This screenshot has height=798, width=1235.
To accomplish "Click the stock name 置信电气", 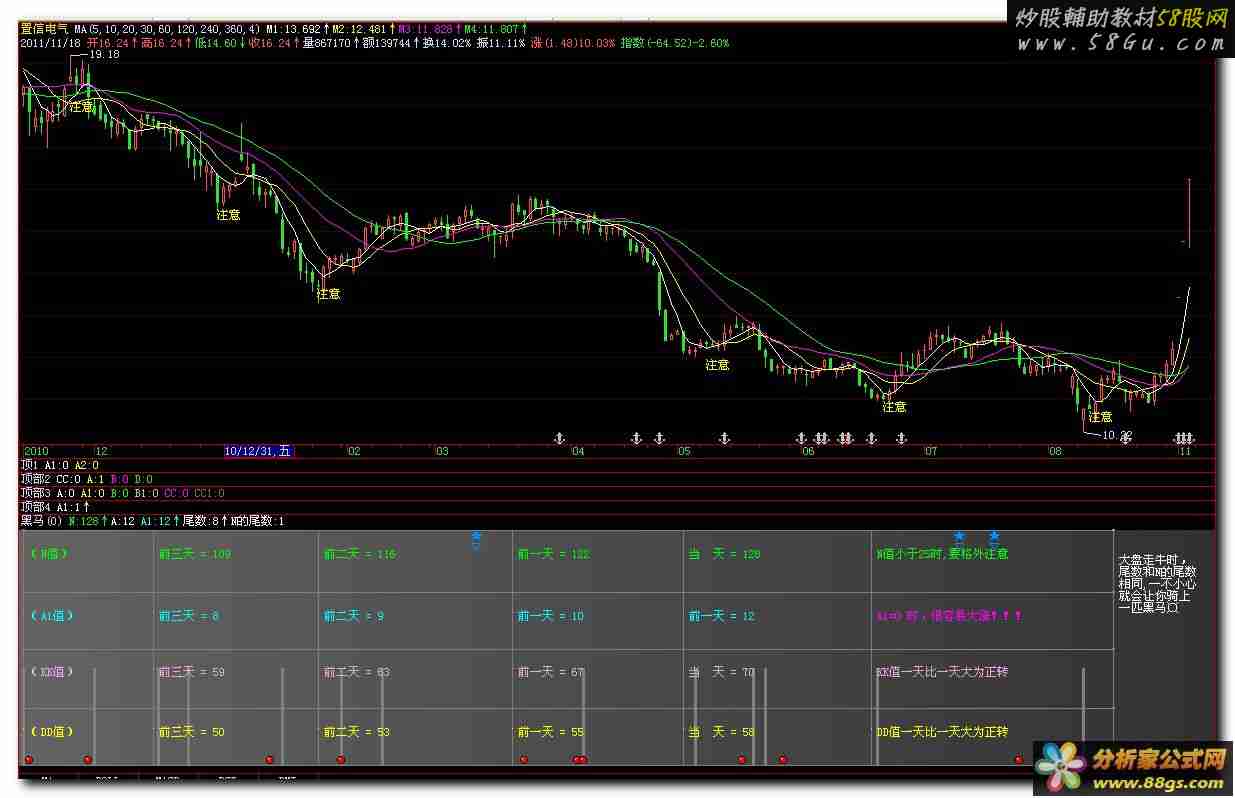I will [x=45, y=29].
